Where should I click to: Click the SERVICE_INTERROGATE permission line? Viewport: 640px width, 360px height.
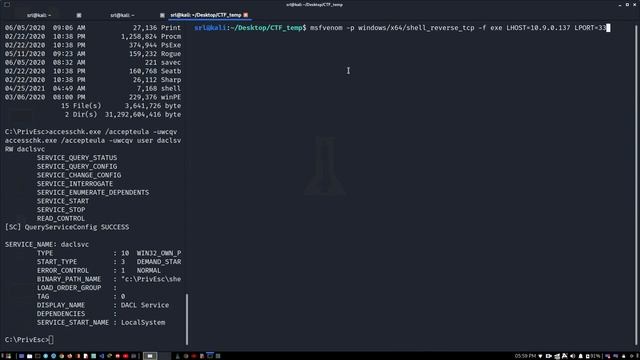click(75, 184)
